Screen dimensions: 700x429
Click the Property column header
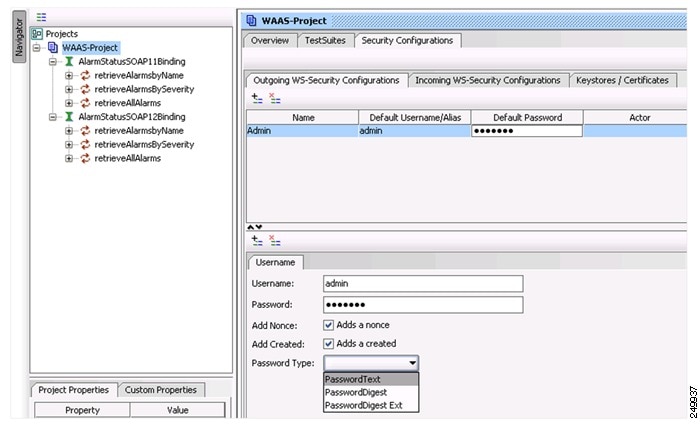click(82, 410)
